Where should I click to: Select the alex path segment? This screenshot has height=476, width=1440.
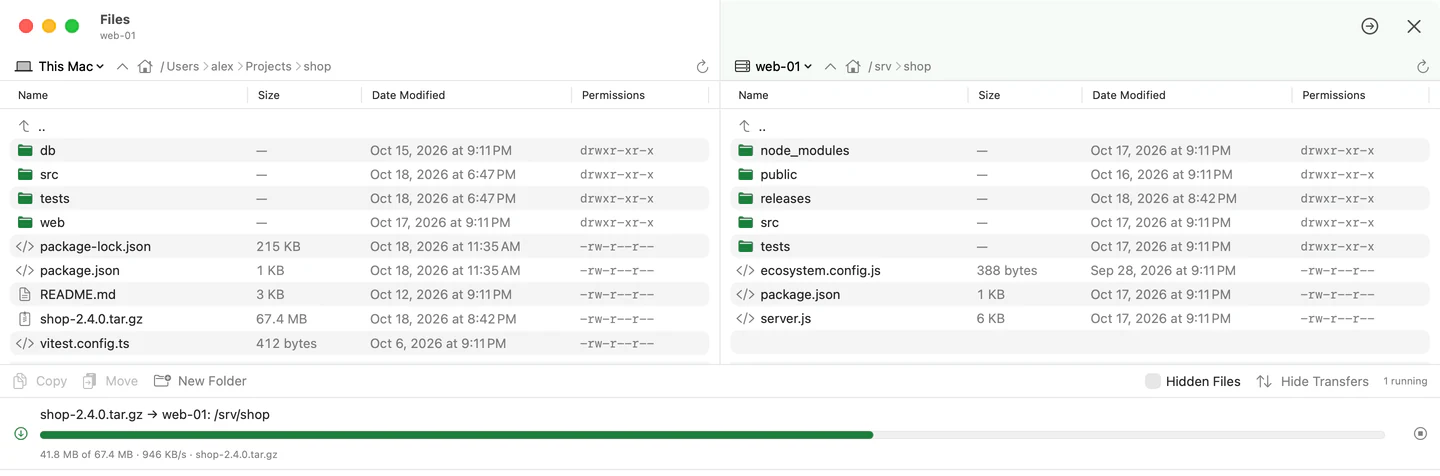[222, 66]
